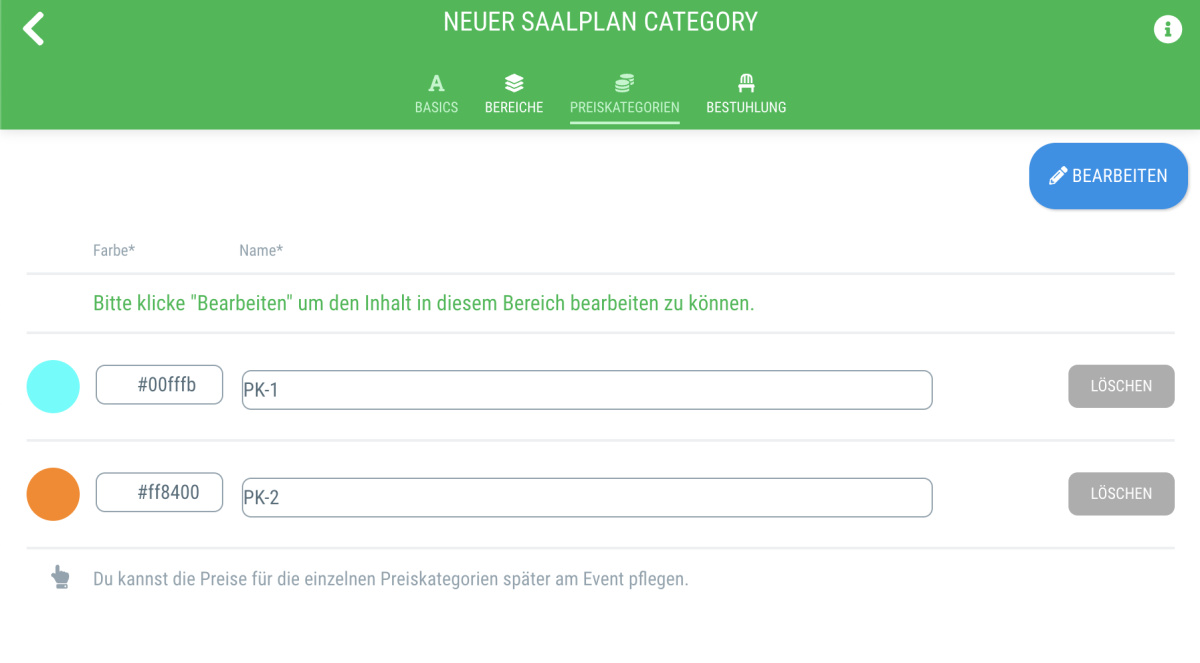Click the pencil icon on the Bearbeiten button
Viewport: 1200px width, 663px height.
[1058, 176]
